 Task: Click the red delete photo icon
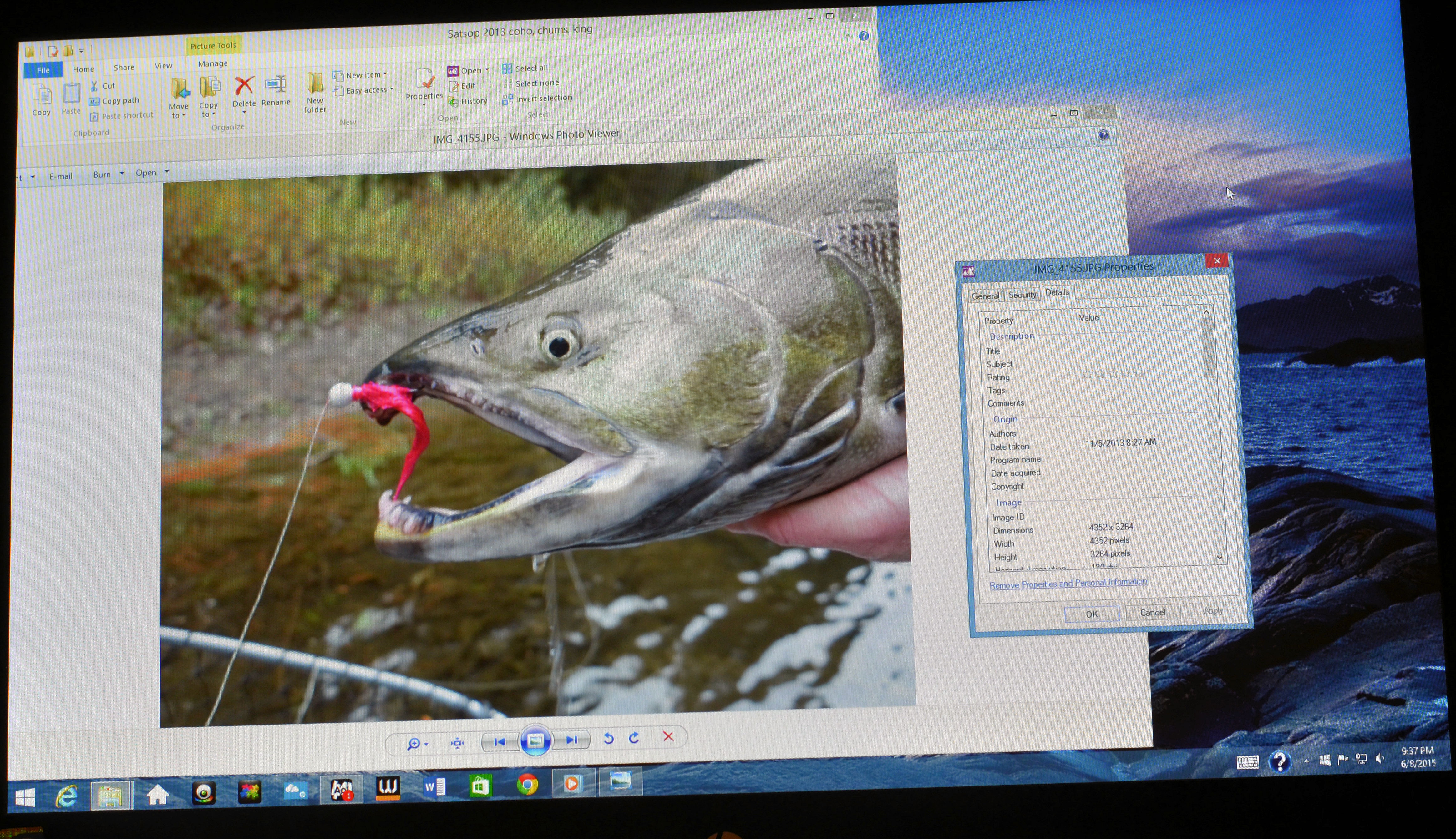(668, 736)
